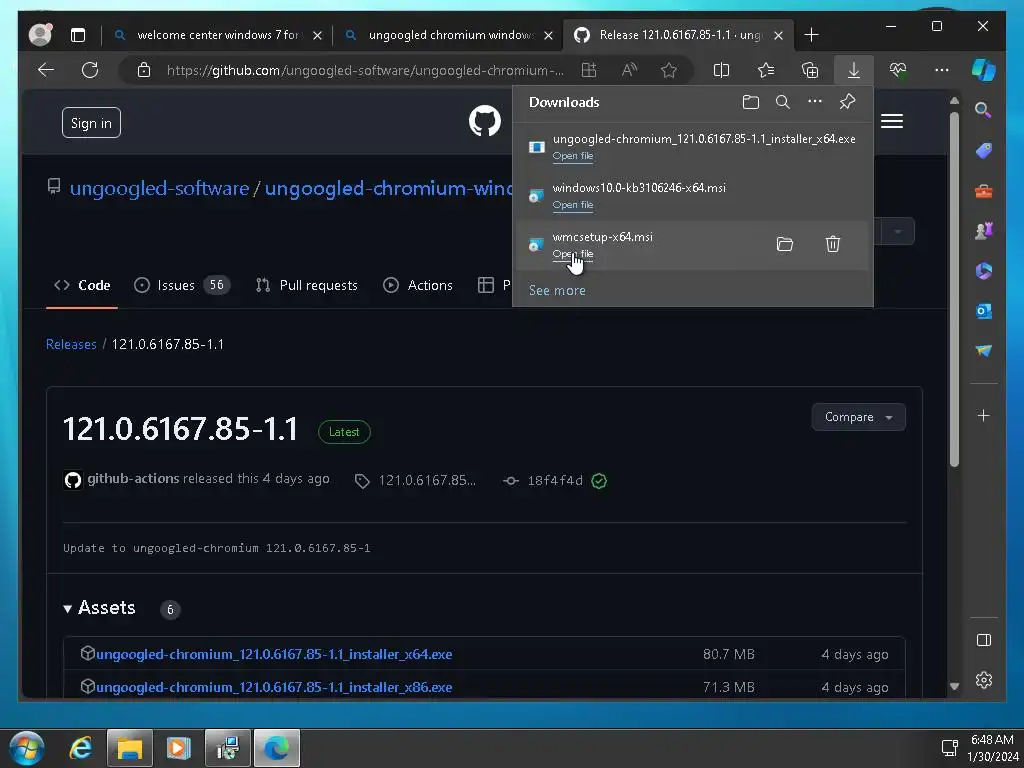Delete the wmcsetup-x64.msi download
Image resolution: width=1024 pixels, height=768 pixels.
(833, 244)
